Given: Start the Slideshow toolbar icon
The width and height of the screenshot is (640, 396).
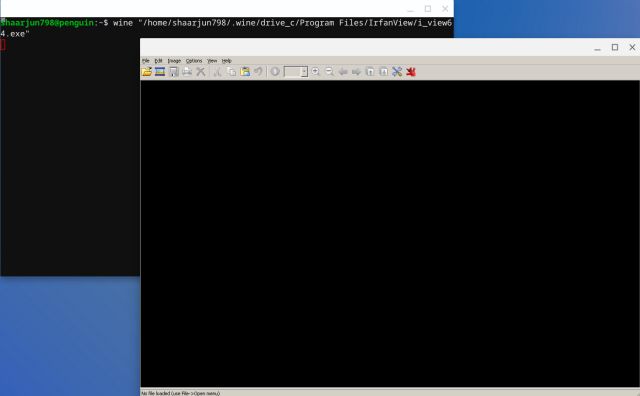Looking at the screenshot, I should [x=160, y=72].
